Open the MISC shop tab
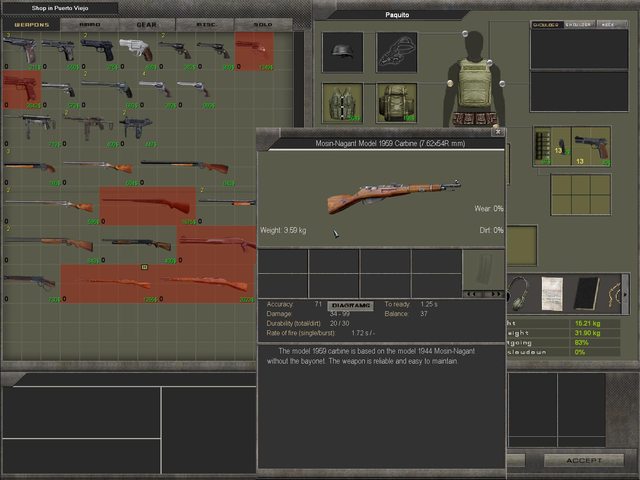Viewport: 640px width, 480px height. (x=205, y=25)
